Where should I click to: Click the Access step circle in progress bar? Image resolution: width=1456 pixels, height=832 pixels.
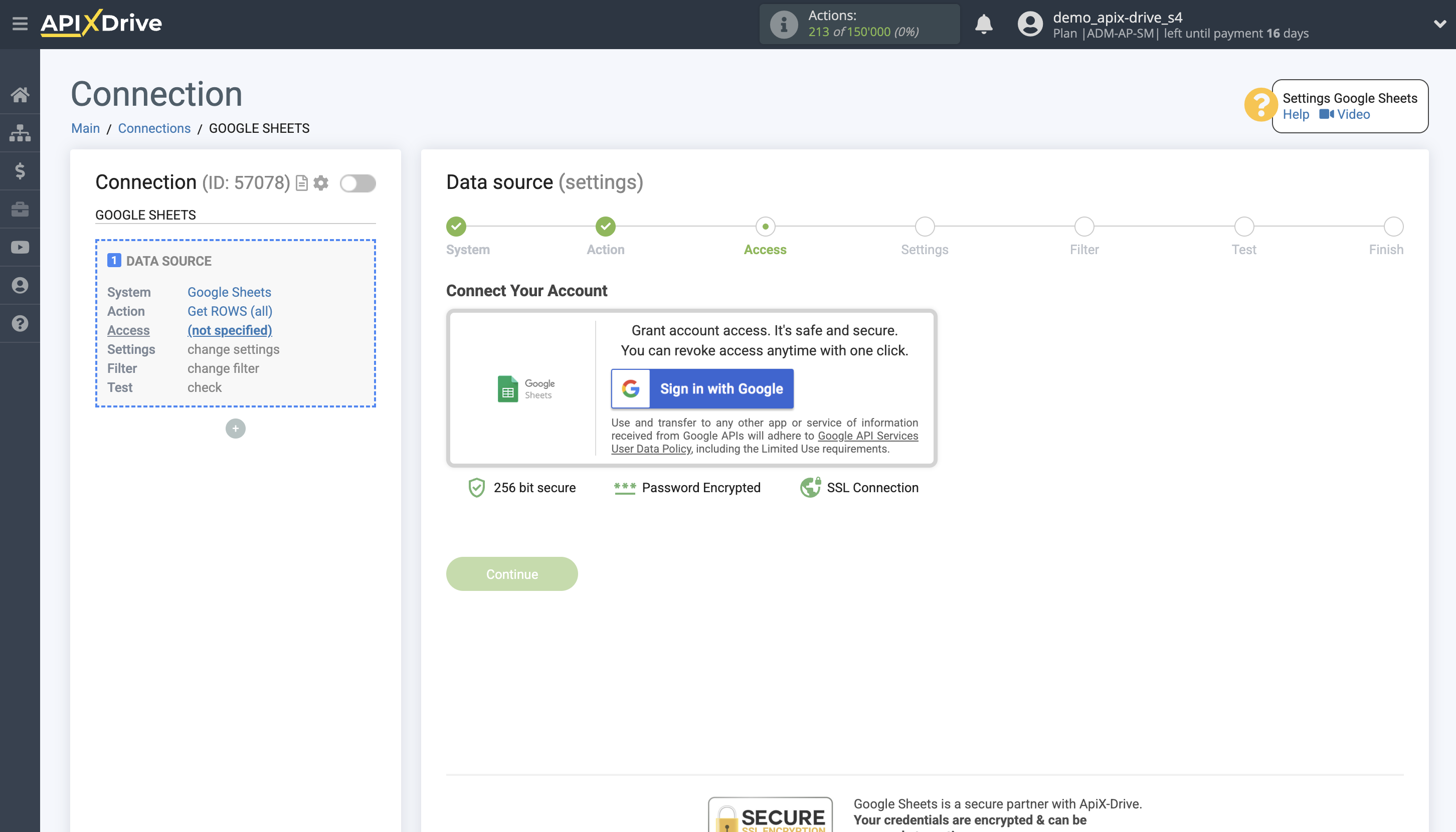[x=765, y=226]
